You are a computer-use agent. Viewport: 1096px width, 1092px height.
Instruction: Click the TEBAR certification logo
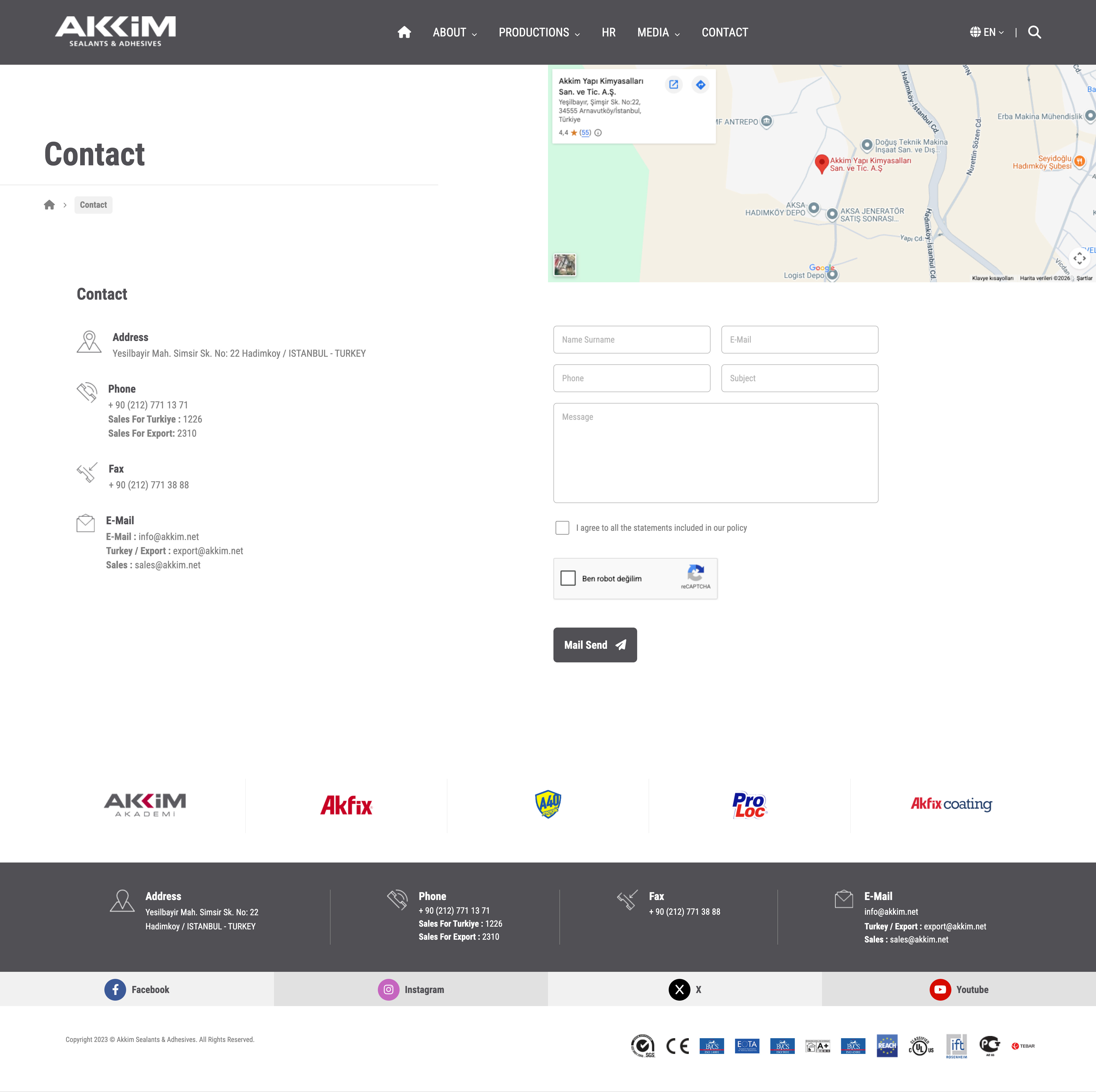coord(1023,1046)
